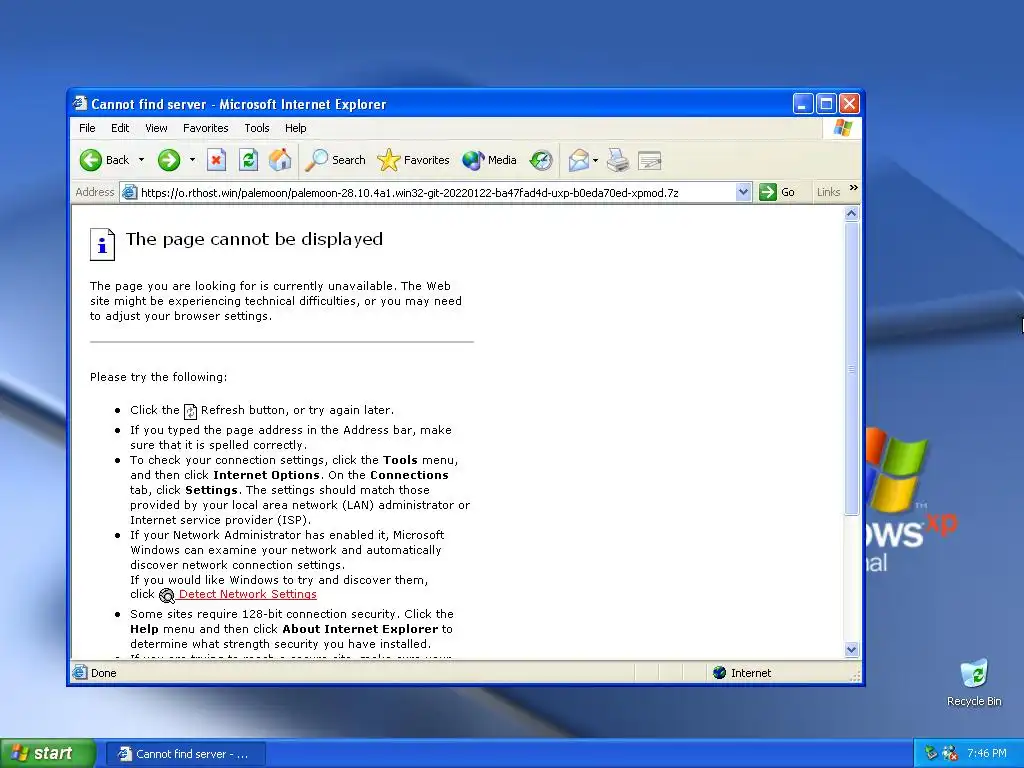The width and height of the screenshot is (1024, 768).
Task: Click the Please try the following text
Action: coord(159,377)
